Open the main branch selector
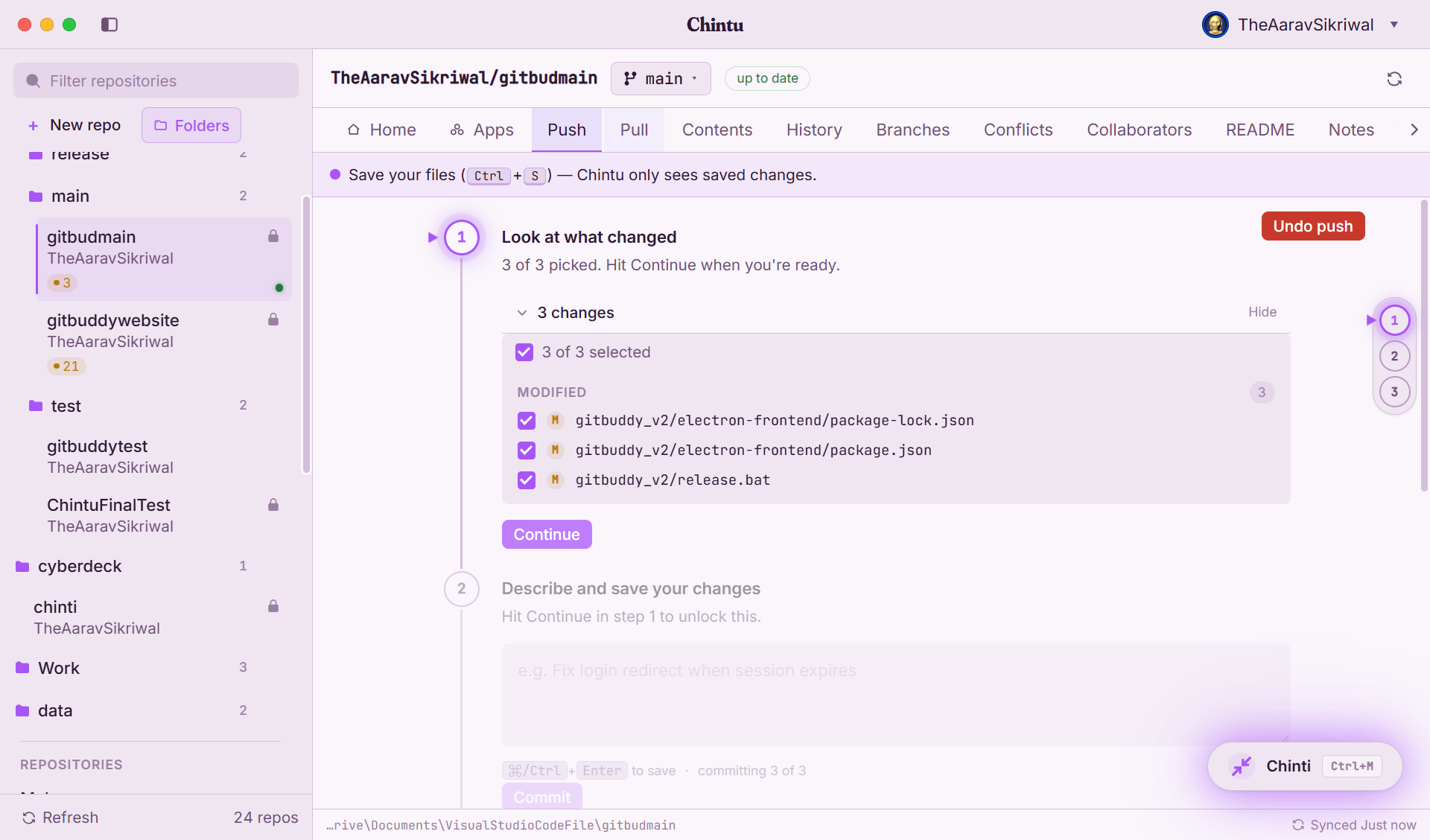Viewport: 1430px width, 840px height. coord(661,78)
